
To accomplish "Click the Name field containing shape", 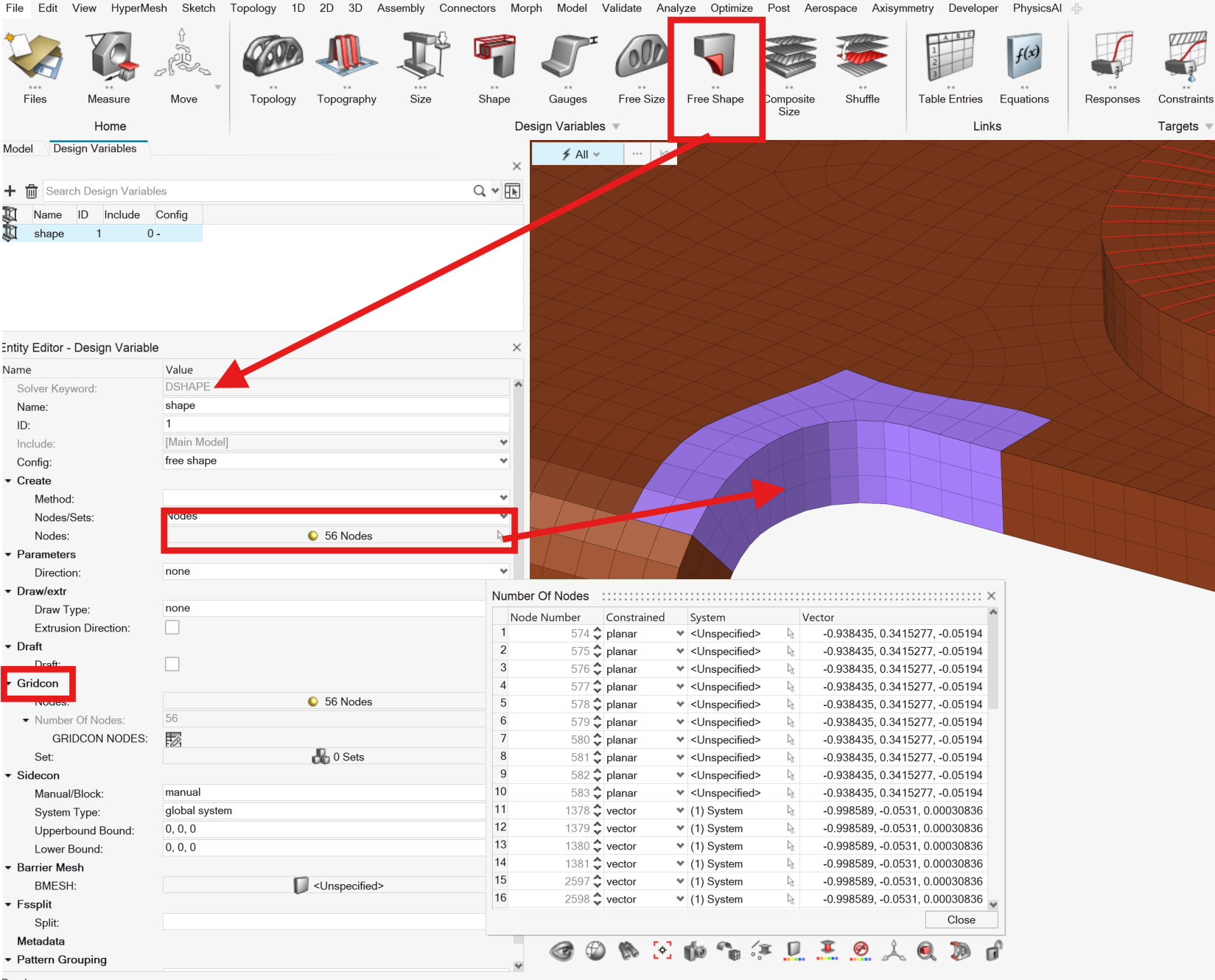I will (336, 406).
